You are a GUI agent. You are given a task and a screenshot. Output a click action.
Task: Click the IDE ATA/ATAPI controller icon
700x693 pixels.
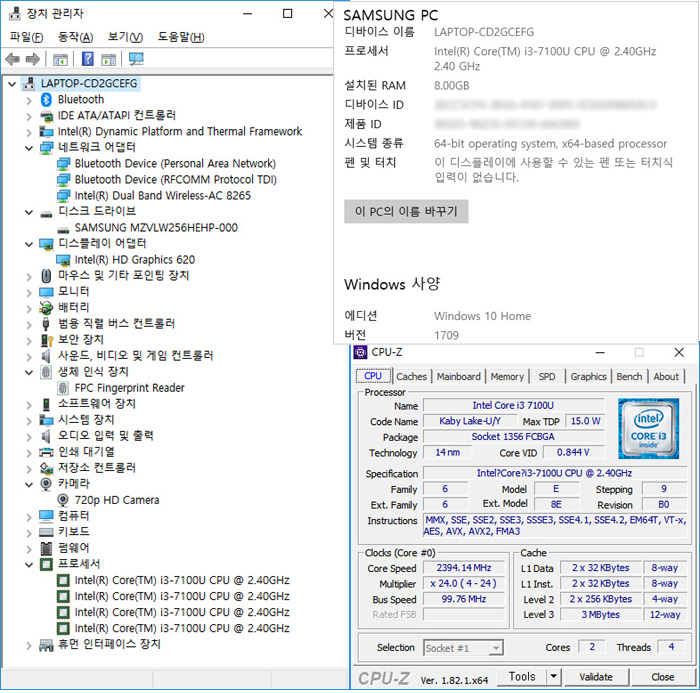click(46, 116)
